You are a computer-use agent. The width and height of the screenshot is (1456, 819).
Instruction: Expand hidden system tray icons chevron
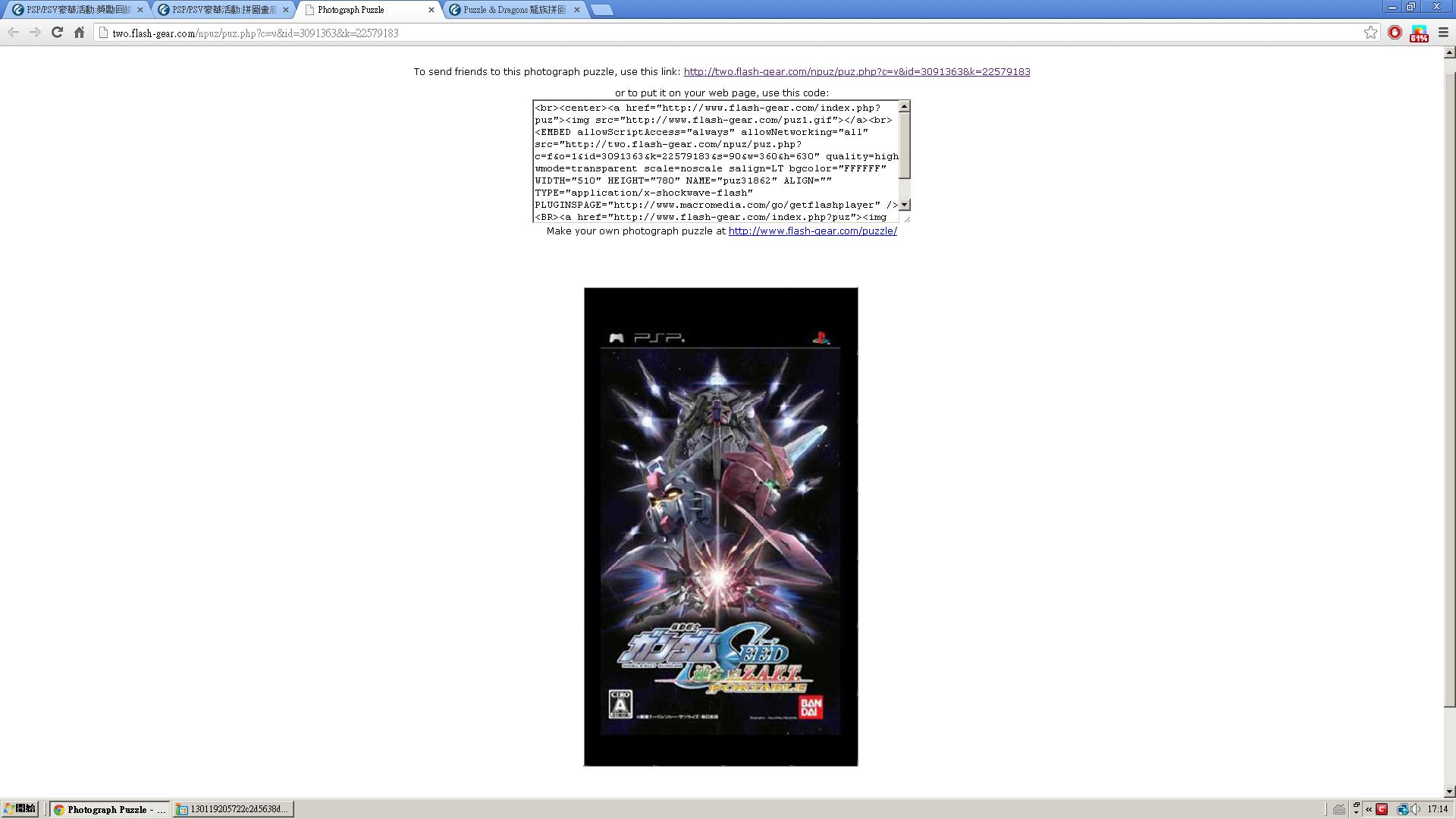tap(1369, 809)
